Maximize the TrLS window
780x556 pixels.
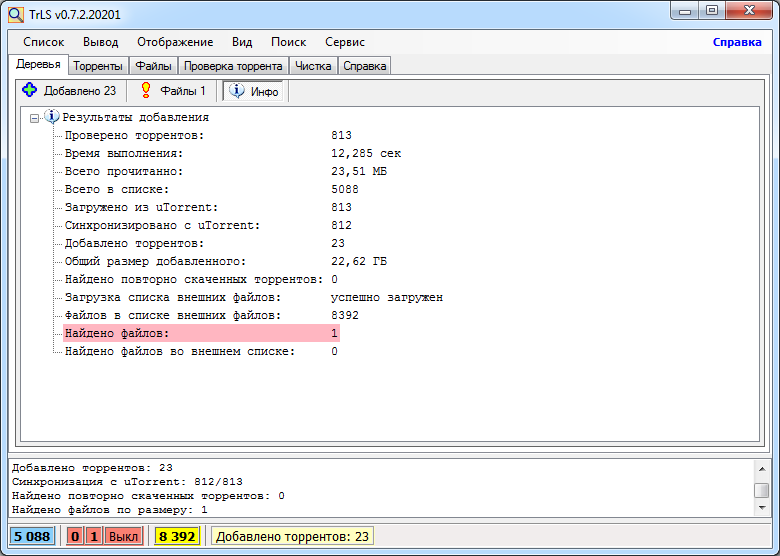click(x=712, y=10)
